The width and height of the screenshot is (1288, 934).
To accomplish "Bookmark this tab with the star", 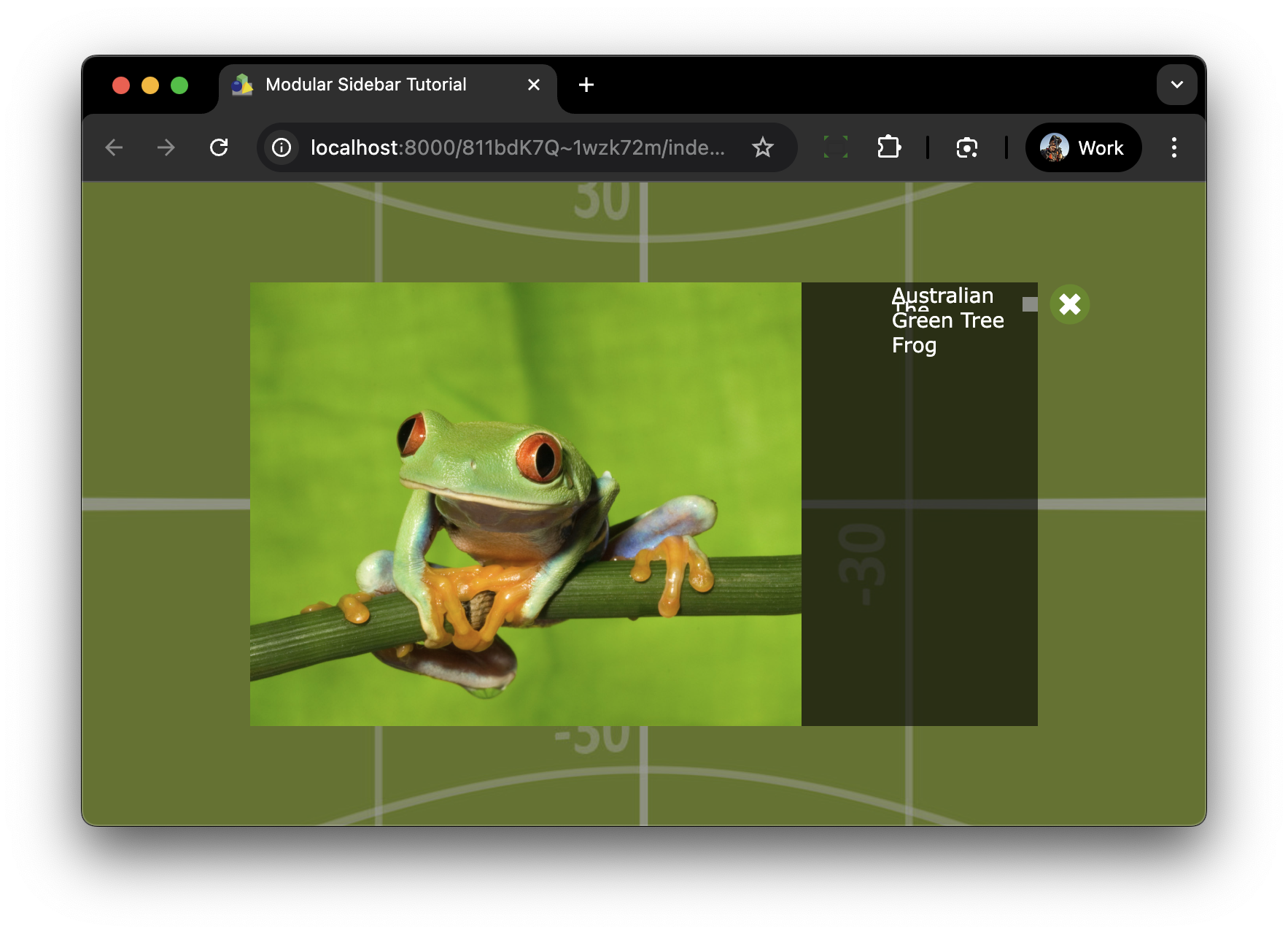I will [763, 147].
